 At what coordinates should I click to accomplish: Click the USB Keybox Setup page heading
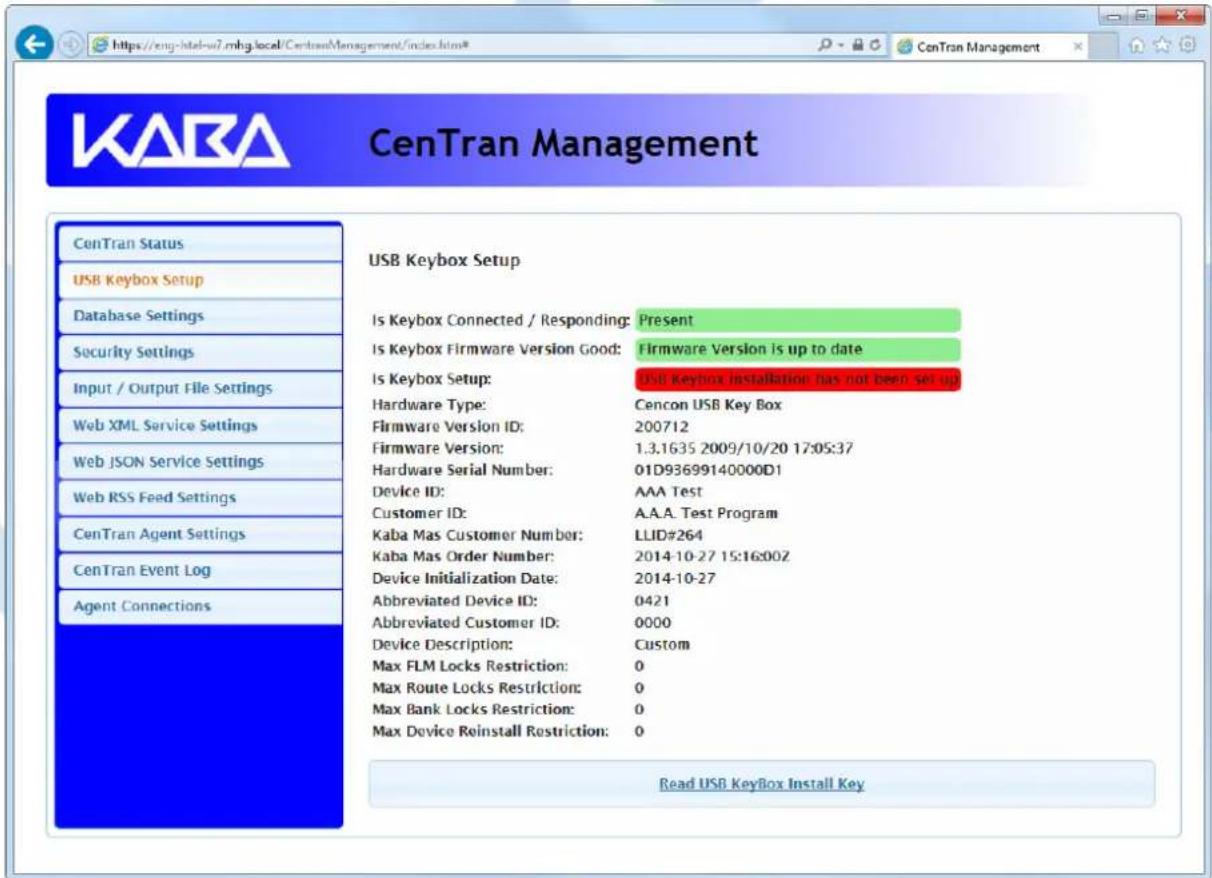point(445,261)
